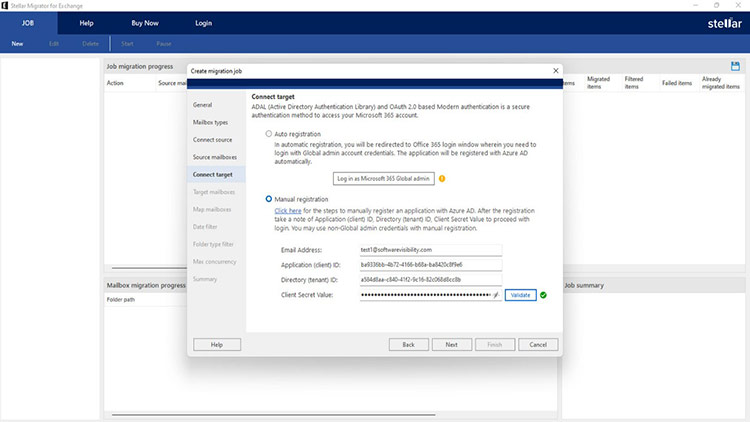This screenshot has height=422, width=750.
Task: Select the Auto registration radio button
Action: pos(269,133)
